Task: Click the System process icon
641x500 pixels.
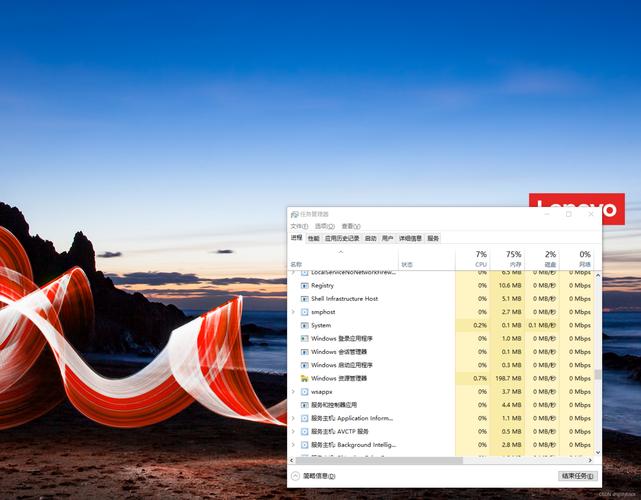Action: point(305,325)
